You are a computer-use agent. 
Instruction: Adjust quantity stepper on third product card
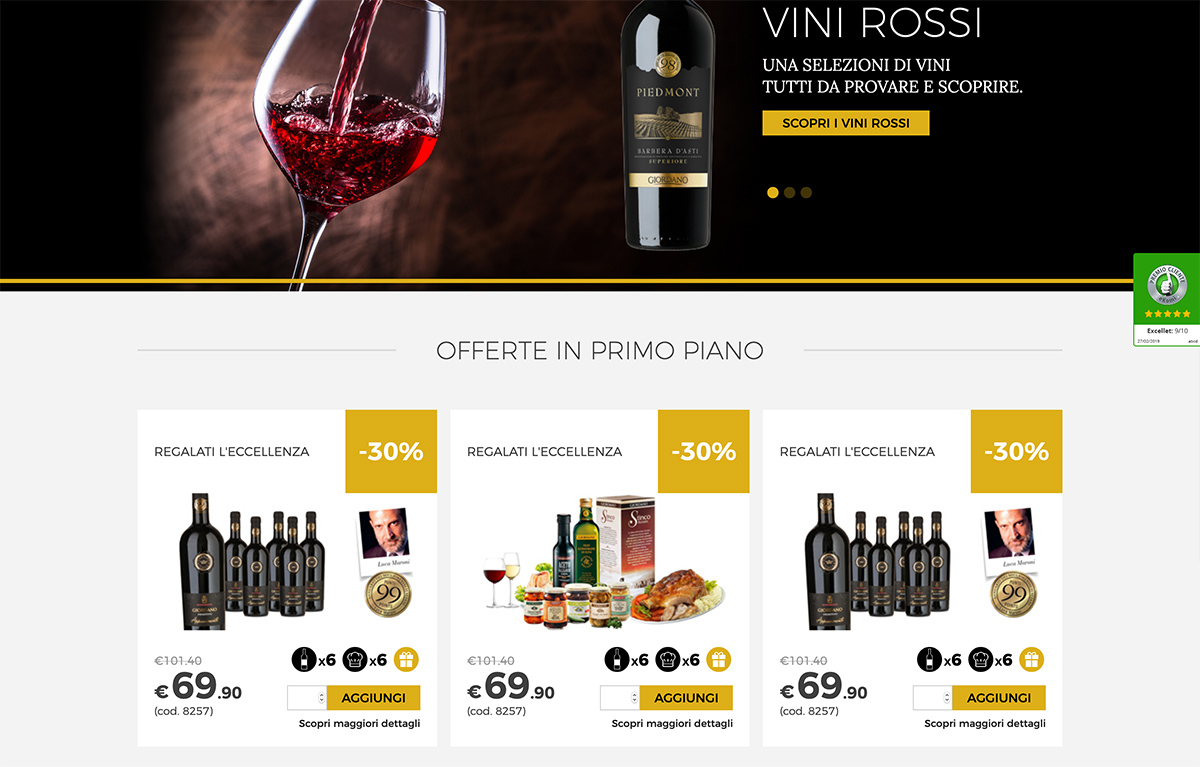click(933, 698)
